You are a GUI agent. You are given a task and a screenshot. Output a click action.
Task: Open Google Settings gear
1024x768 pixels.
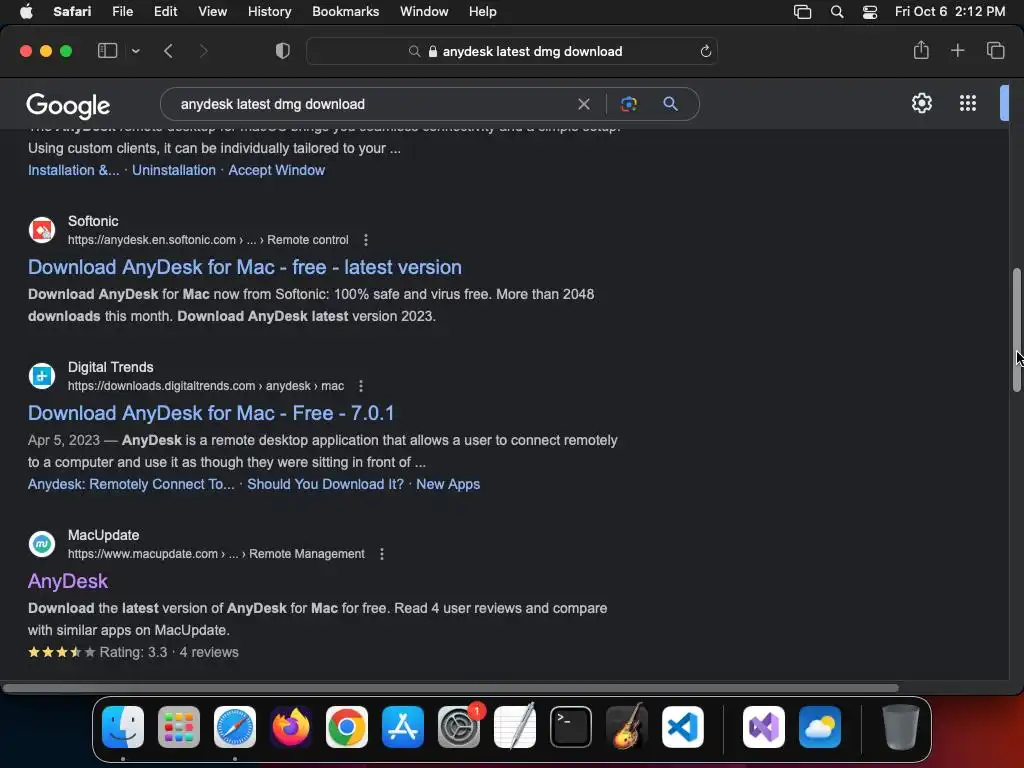tap(921, 103)
